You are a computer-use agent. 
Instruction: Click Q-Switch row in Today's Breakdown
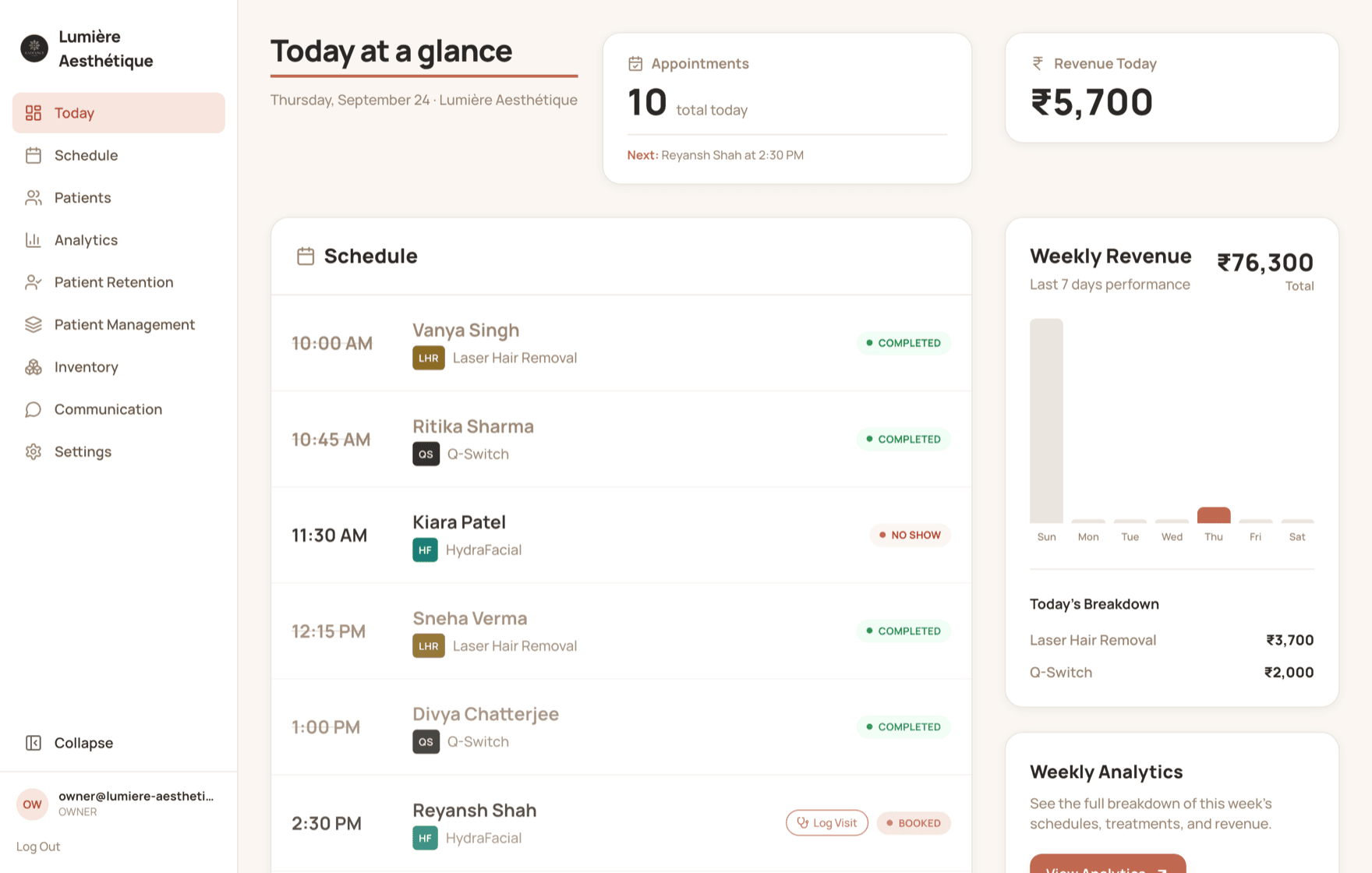(x=1172, y=673)
